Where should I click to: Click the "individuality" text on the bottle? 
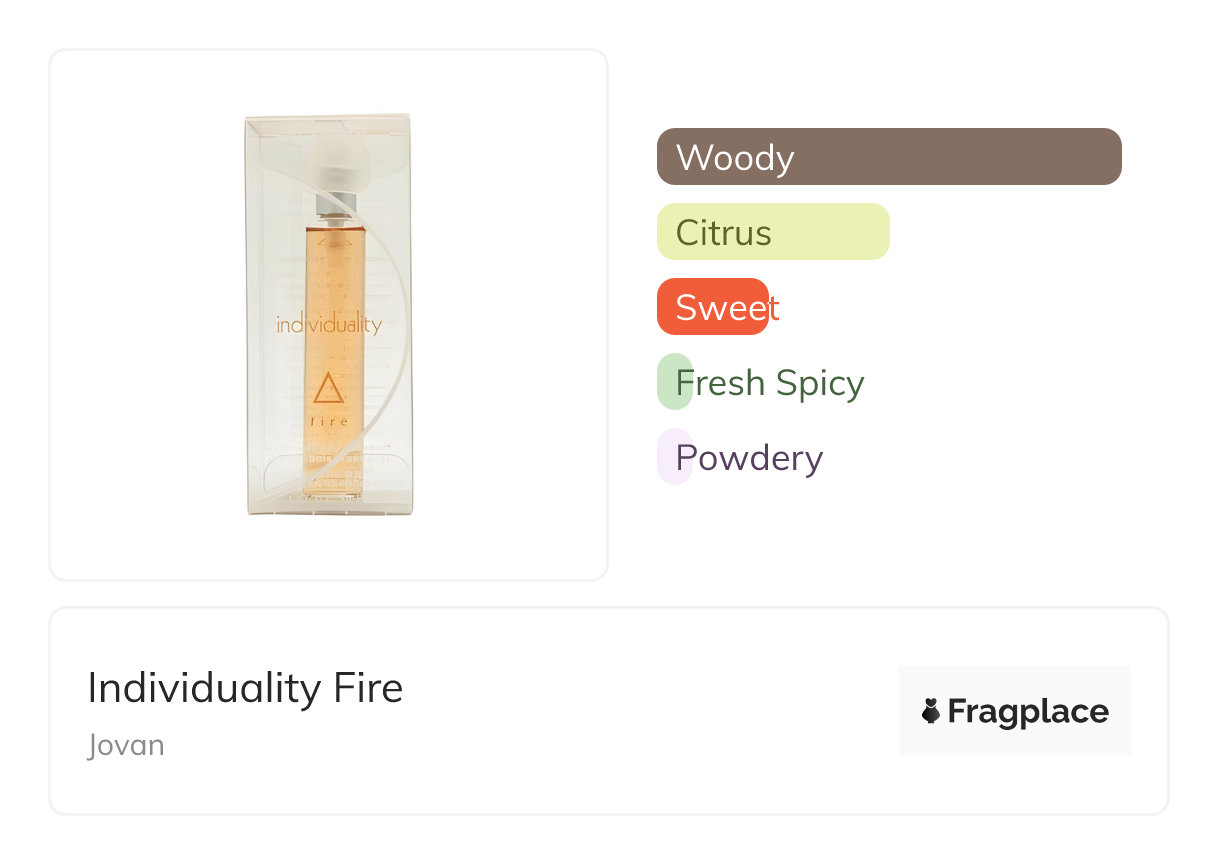328,325
